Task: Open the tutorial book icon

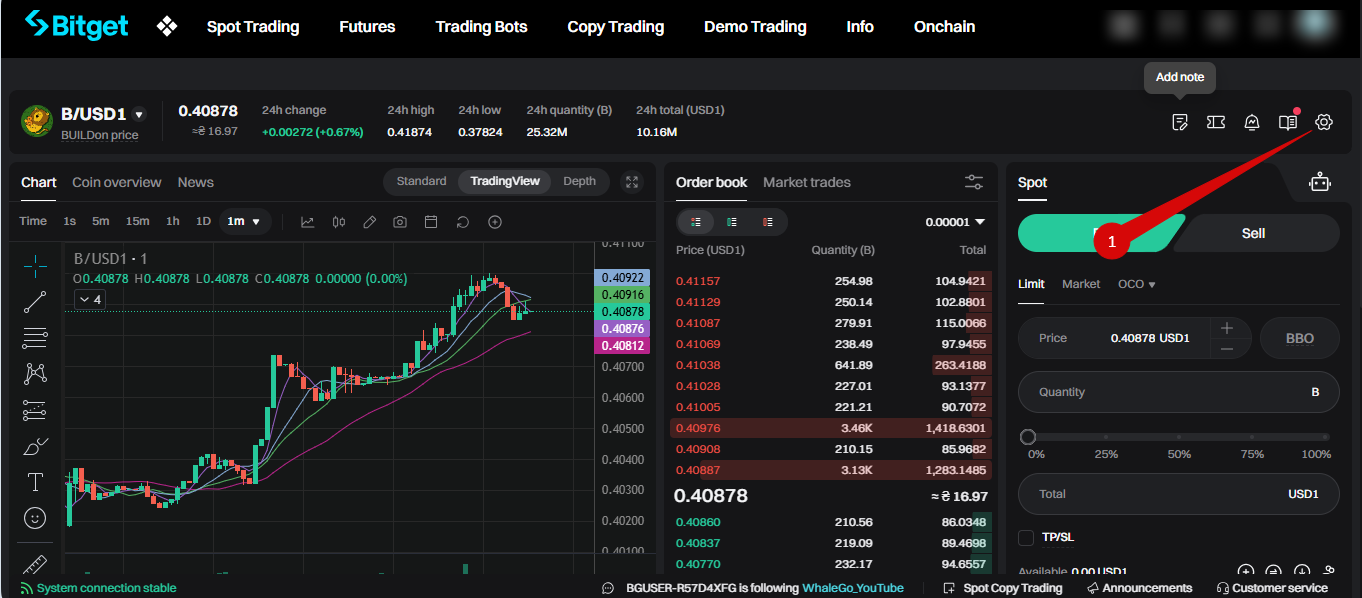Action: tap(1288, 122)
